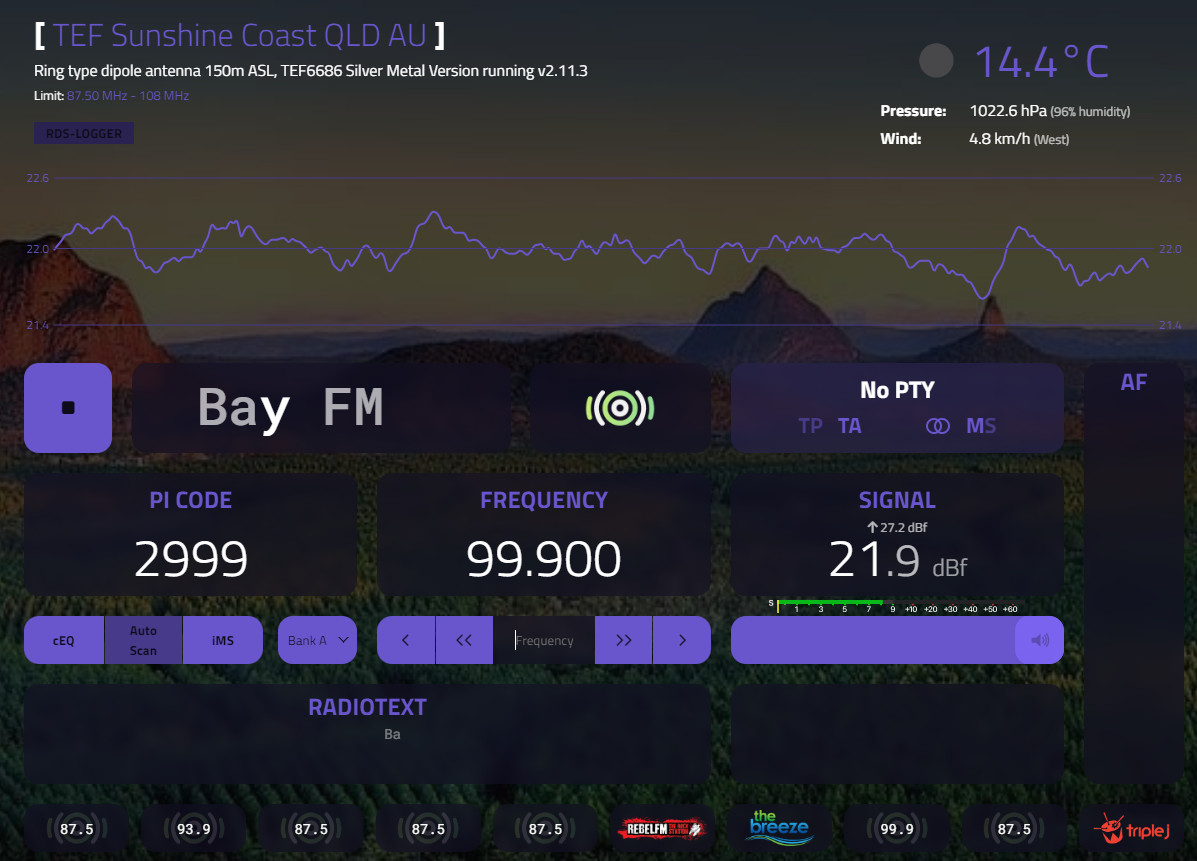Select the 99.9 preset button
This screenshot has width=1197, height=861.
(x=896, y=829)
